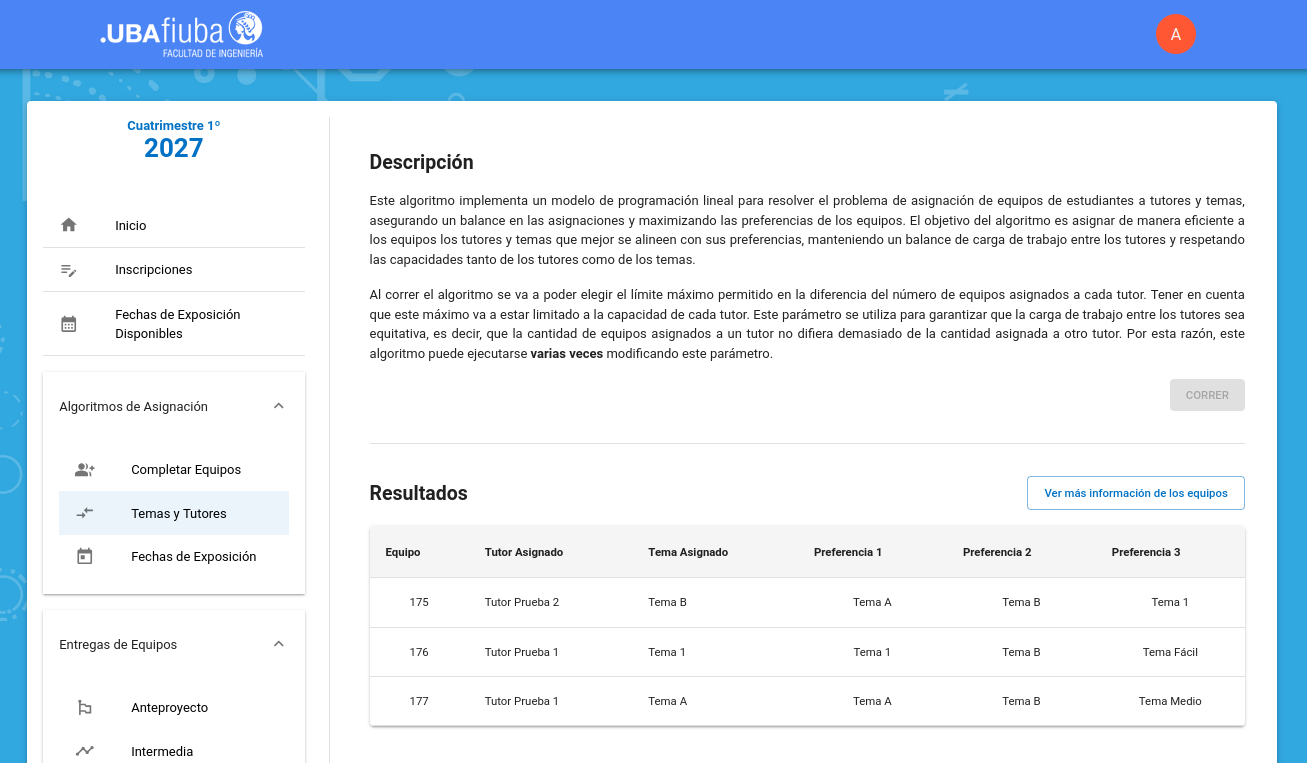This screenshot has width=1307, height=763.
Task: Select Completar Equipos menu item
Action: click(x=186, y=470)
